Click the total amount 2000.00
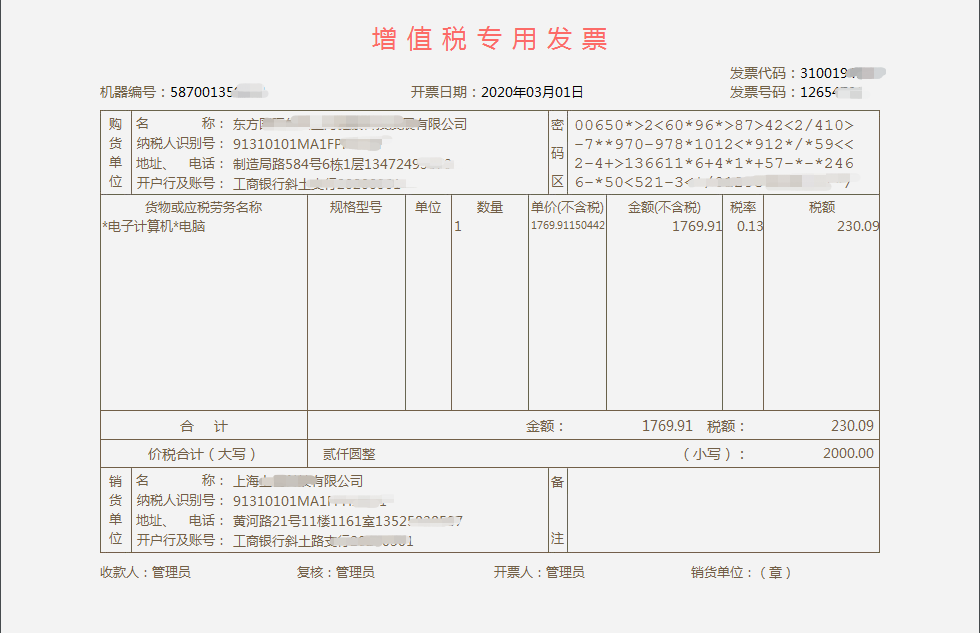The width and height of the screenshot is (980, 633). [848, 454]
